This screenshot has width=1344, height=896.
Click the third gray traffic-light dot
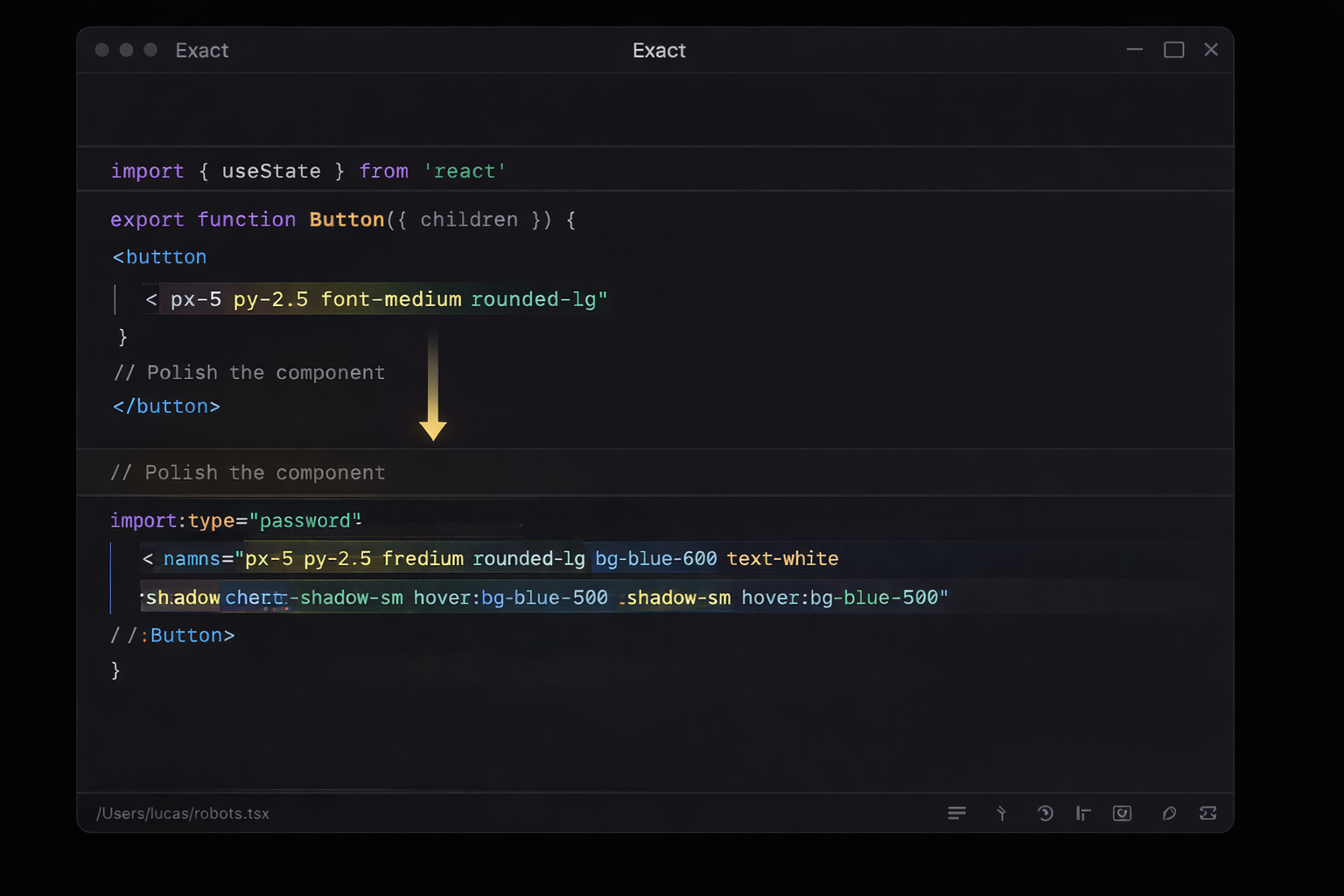pos(150,50)
